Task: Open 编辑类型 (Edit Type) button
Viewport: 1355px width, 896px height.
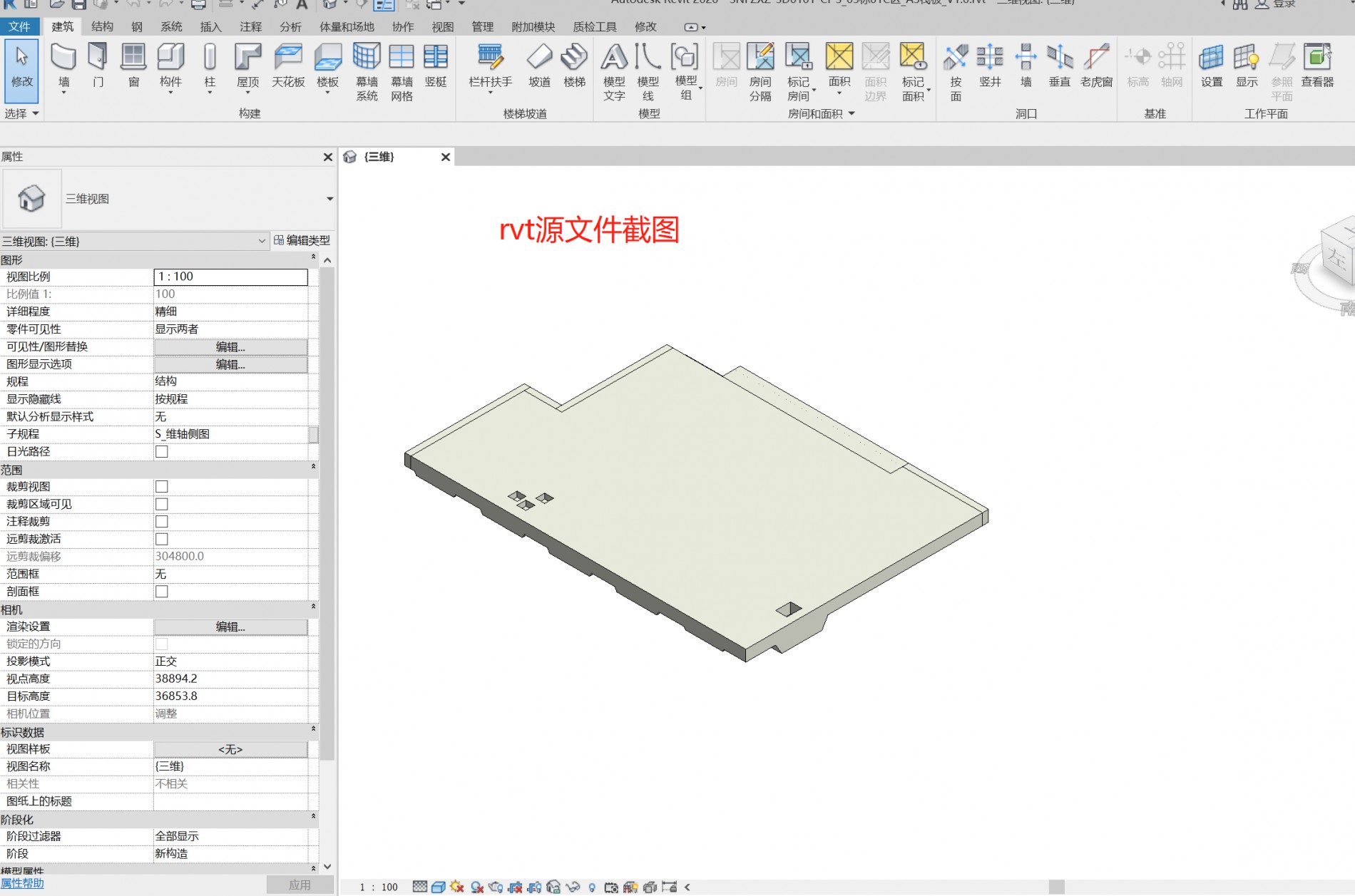Action: coord(302,240)
